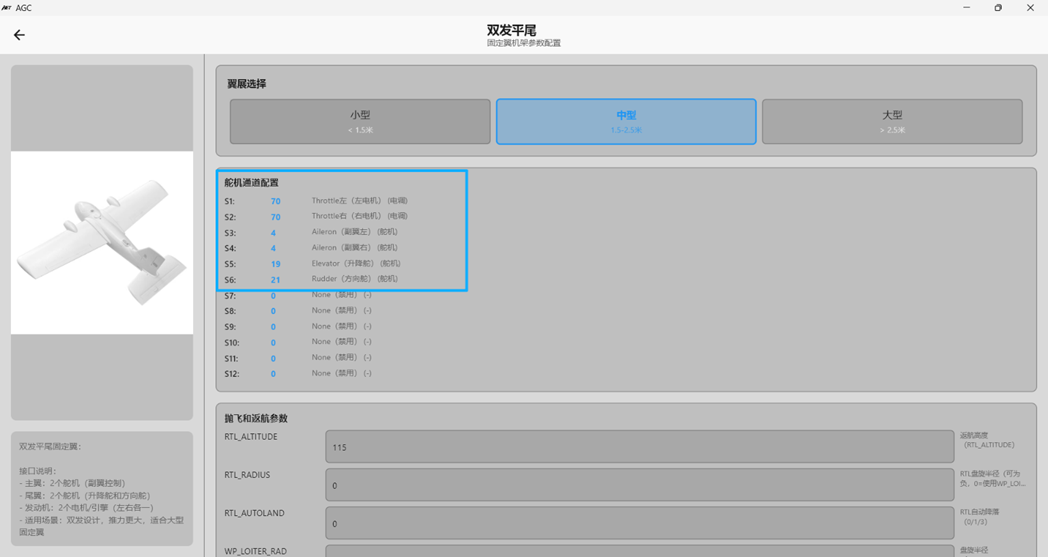Click S6 Rudder channel value 21
The height and width of the screenshot is (557, 1048).
(275, 280)
